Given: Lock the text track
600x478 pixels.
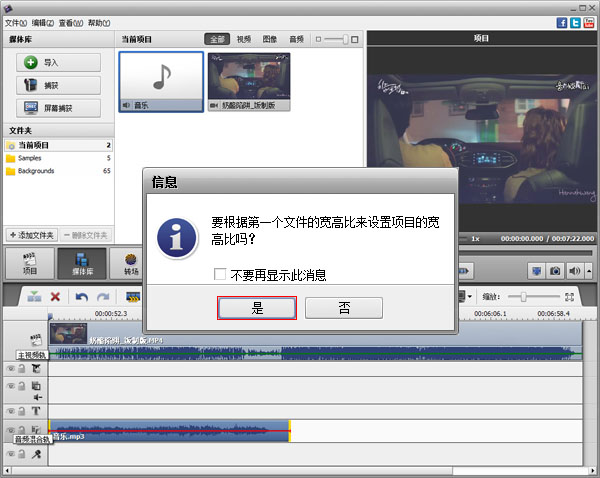Looking at the screenshot, I should (22, 411).
